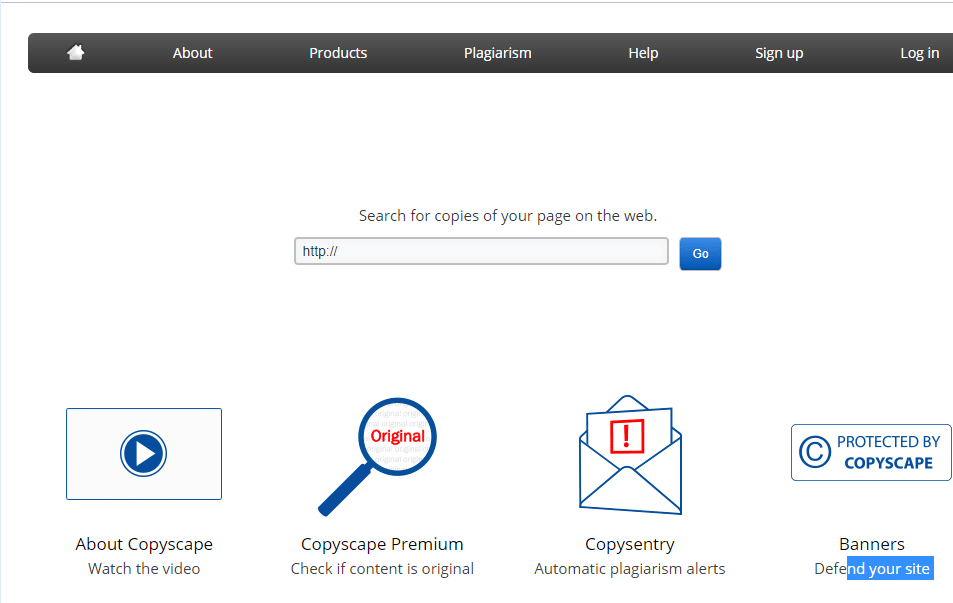Click the blue Go button
Screen dimensions: 953x603
click(x=700, y=253)
